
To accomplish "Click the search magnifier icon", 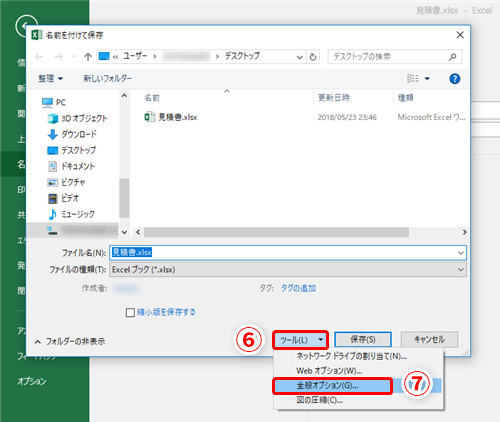I will [452, 57].
